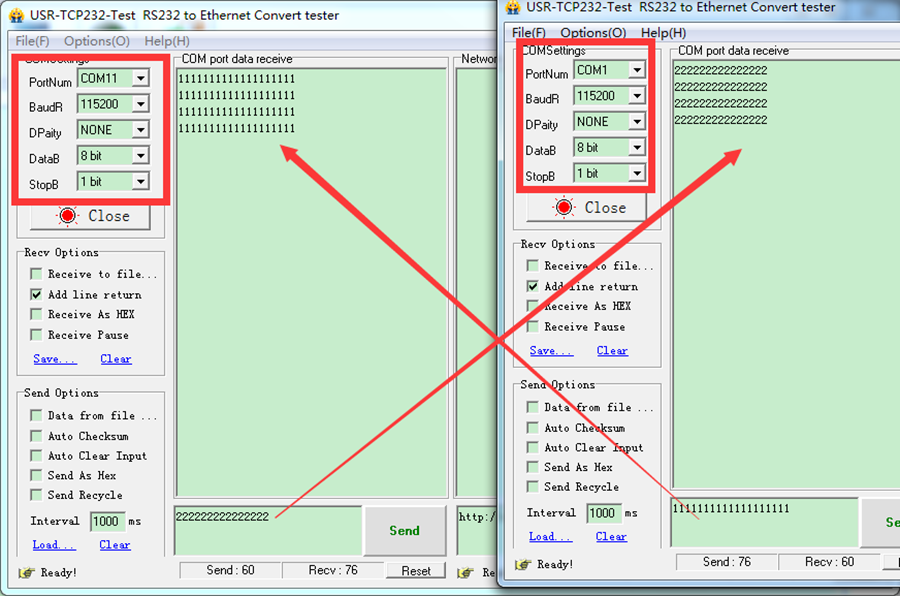Check Send Recycle in the right window
This screenshot has height=596, width=900.
pos(533,487)
